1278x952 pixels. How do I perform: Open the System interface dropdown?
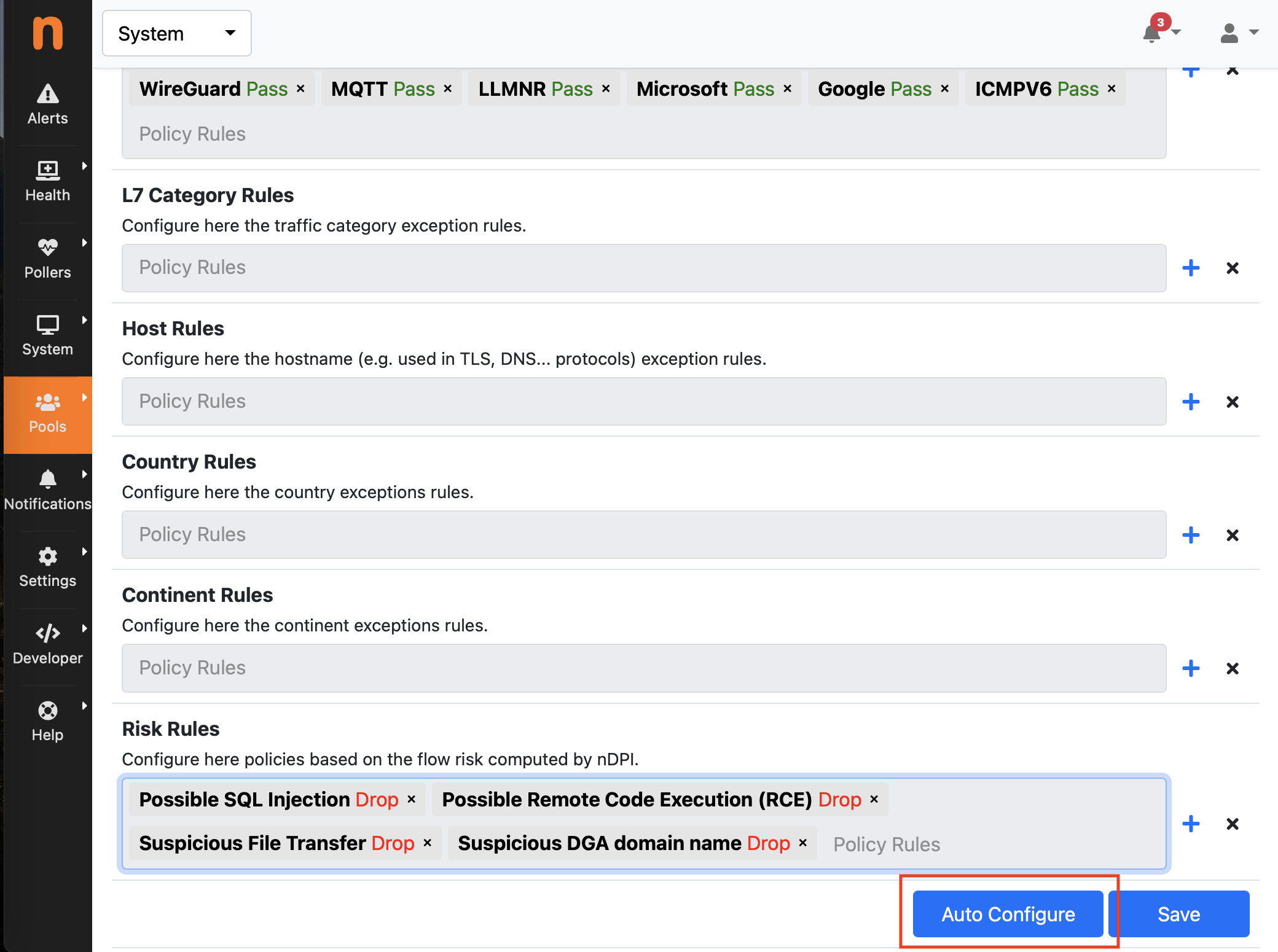(177, 33)
